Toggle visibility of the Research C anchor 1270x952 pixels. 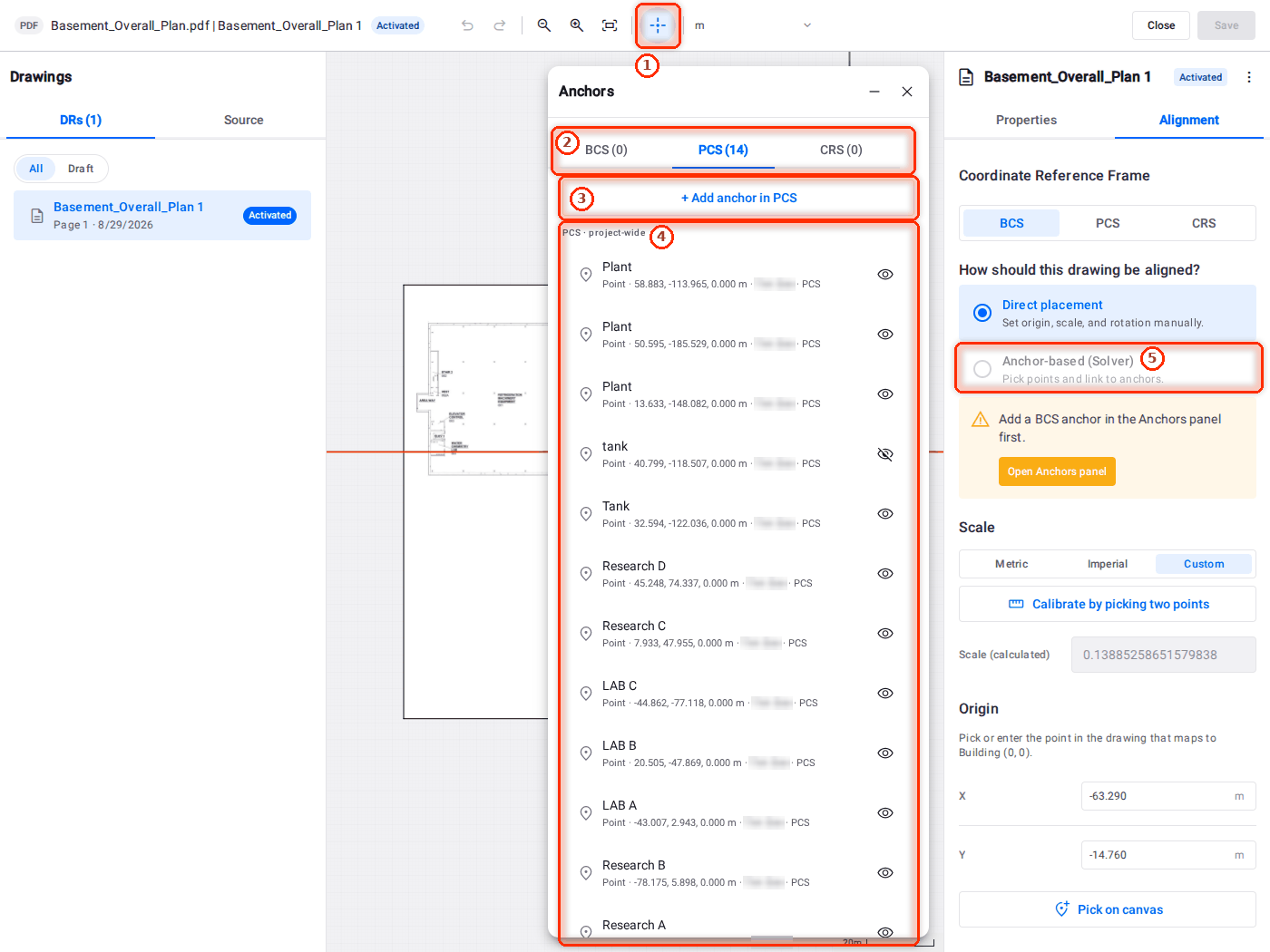885,634
